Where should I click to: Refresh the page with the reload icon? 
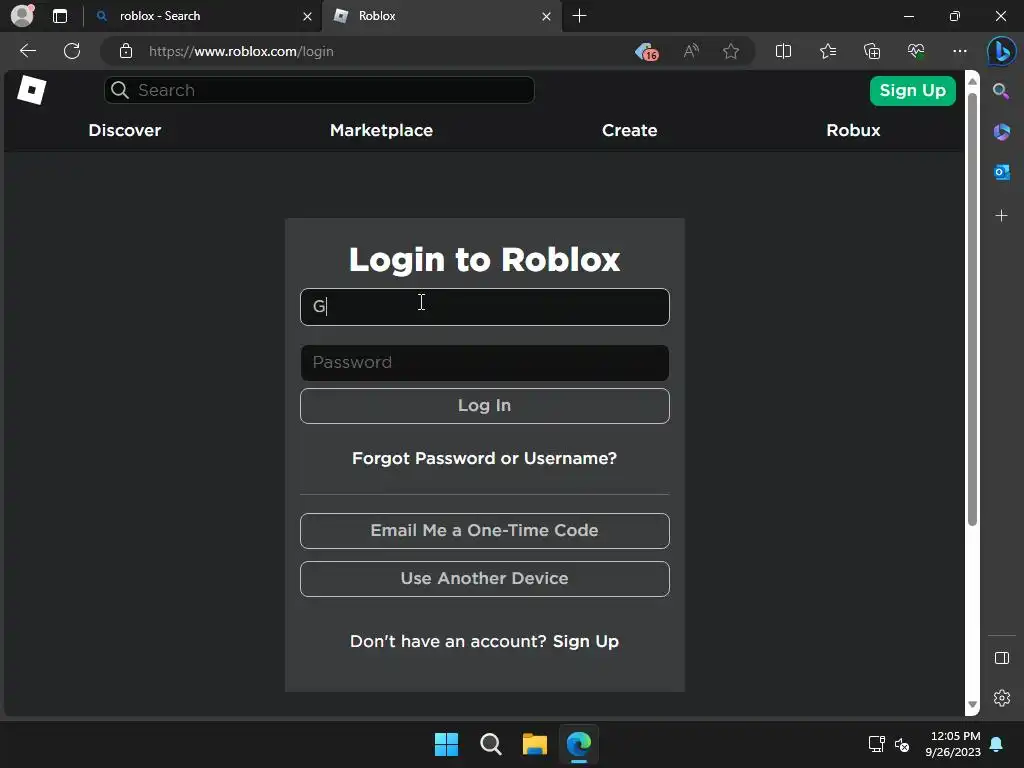(x=72, y=51)
